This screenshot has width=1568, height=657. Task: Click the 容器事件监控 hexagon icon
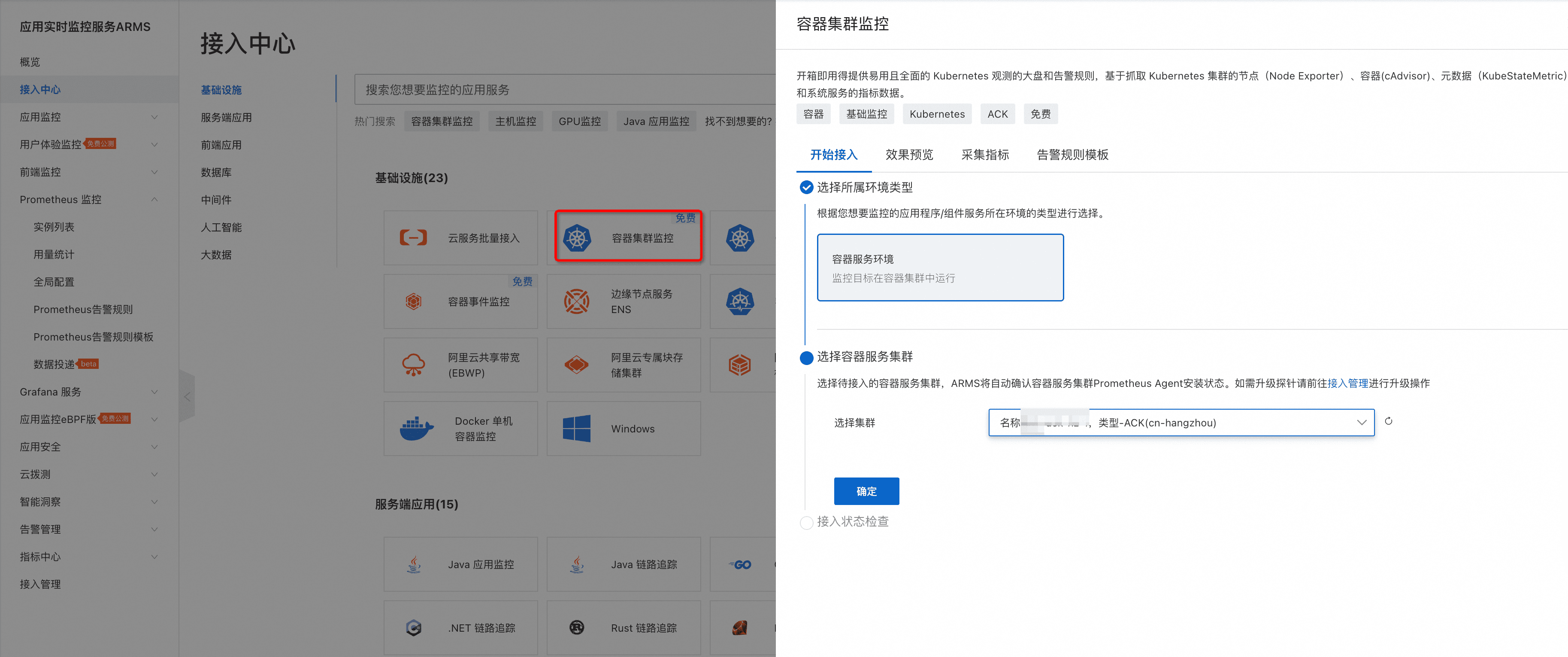[413, 301]
